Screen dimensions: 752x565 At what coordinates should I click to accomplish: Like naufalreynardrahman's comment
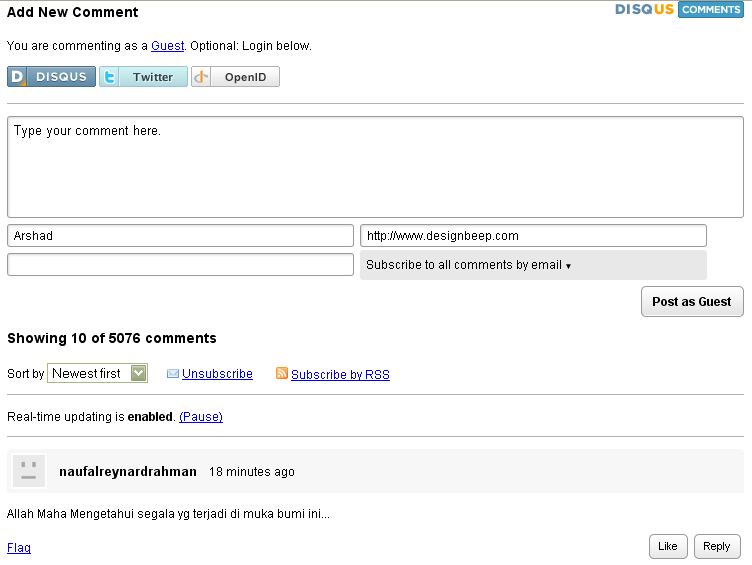[668, 546]
